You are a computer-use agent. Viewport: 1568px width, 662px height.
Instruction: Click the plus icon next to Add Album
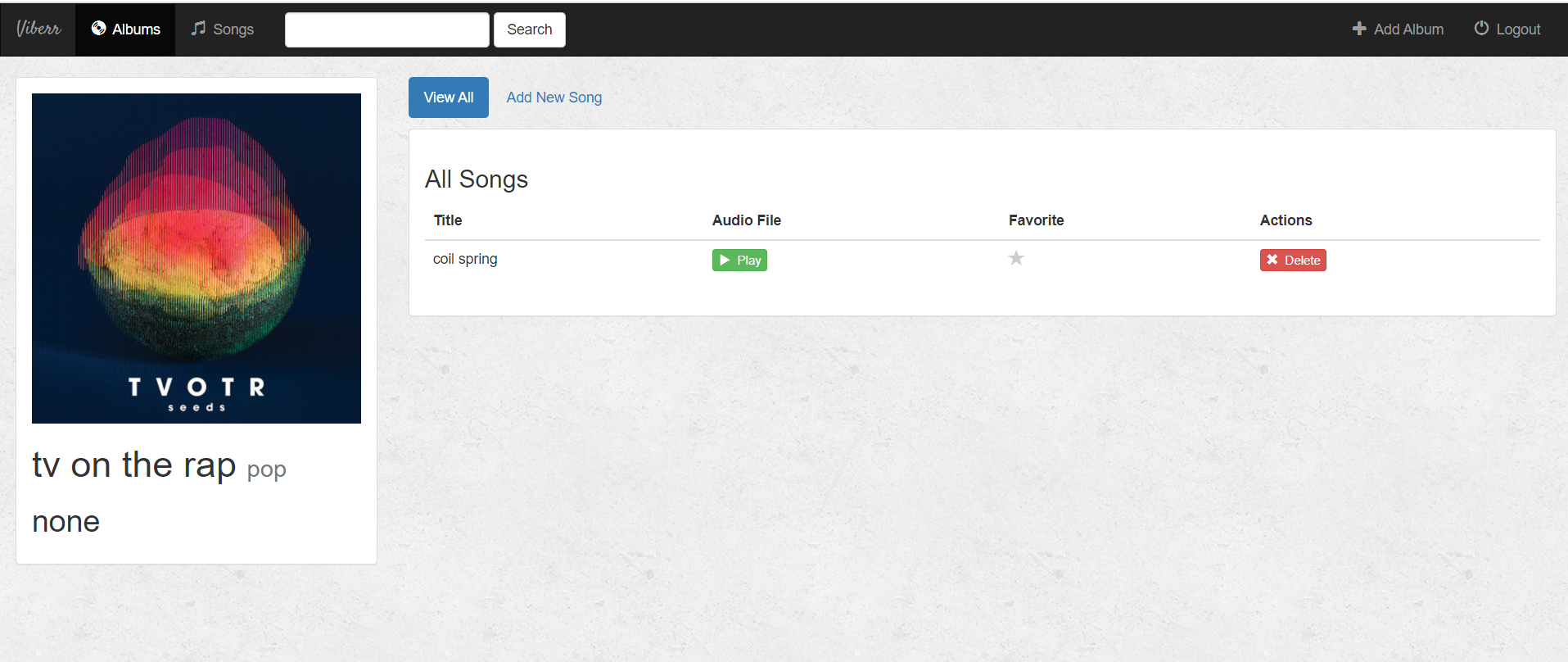pos(1358,29)
